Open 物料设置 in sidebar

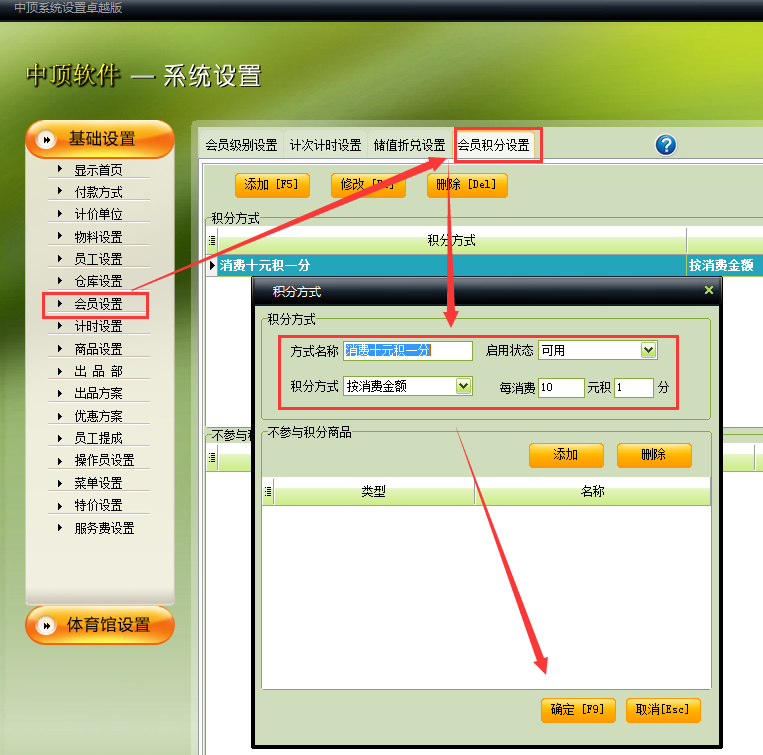[98, 237]
